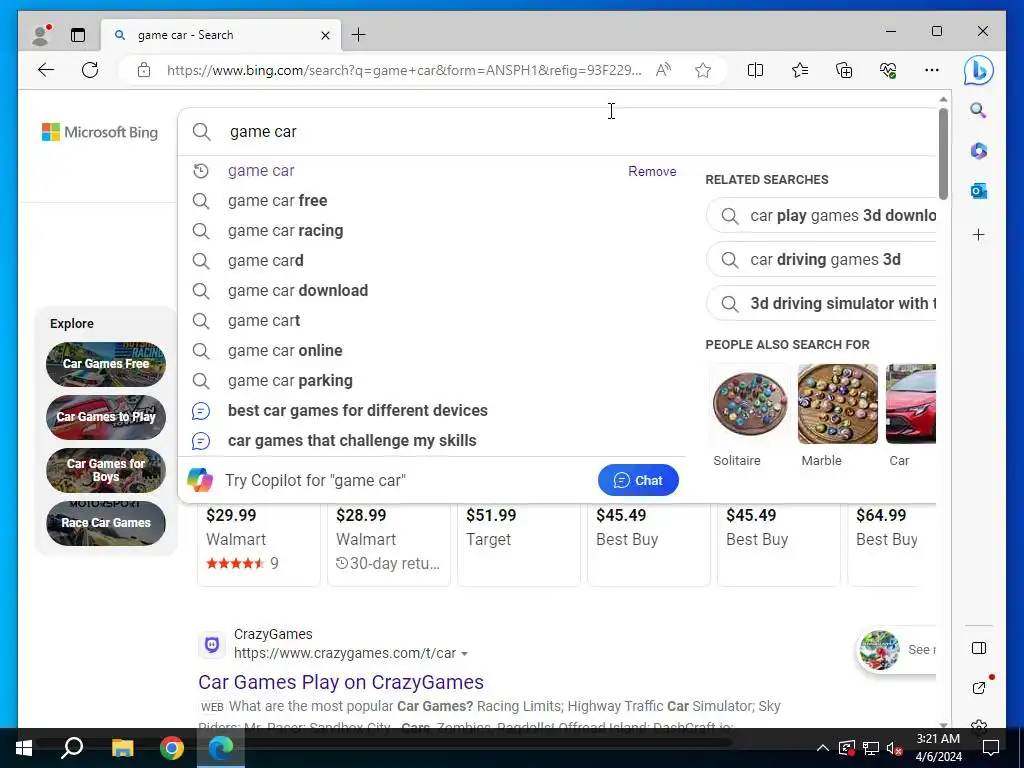Screen dimensions: 1024x768
Task: Open Outlook sidebar icon
Action: click(x=978, y=191)
